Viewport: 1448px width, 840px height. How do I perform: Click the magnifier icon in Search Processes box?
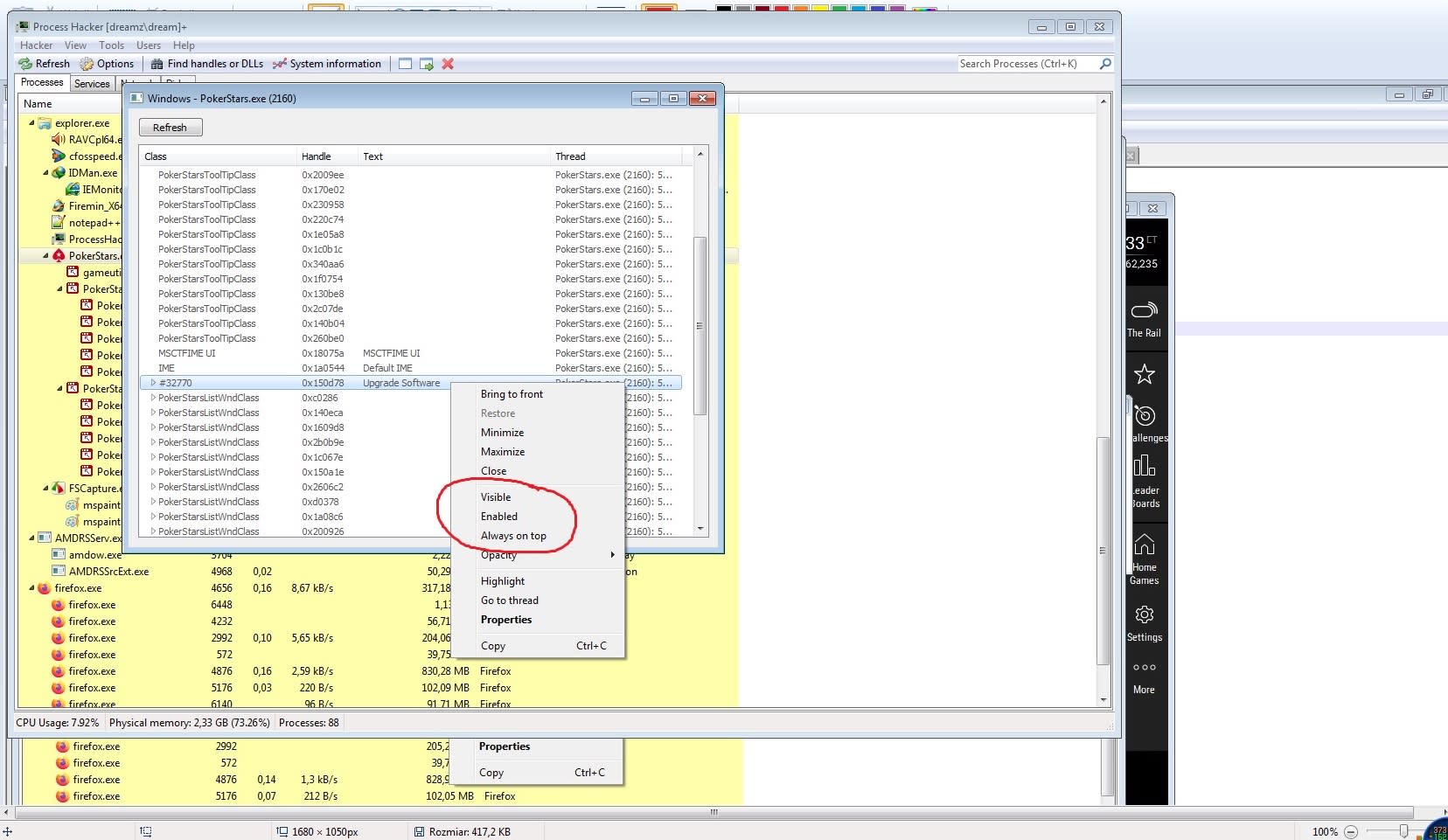[x=1105, y=64]
